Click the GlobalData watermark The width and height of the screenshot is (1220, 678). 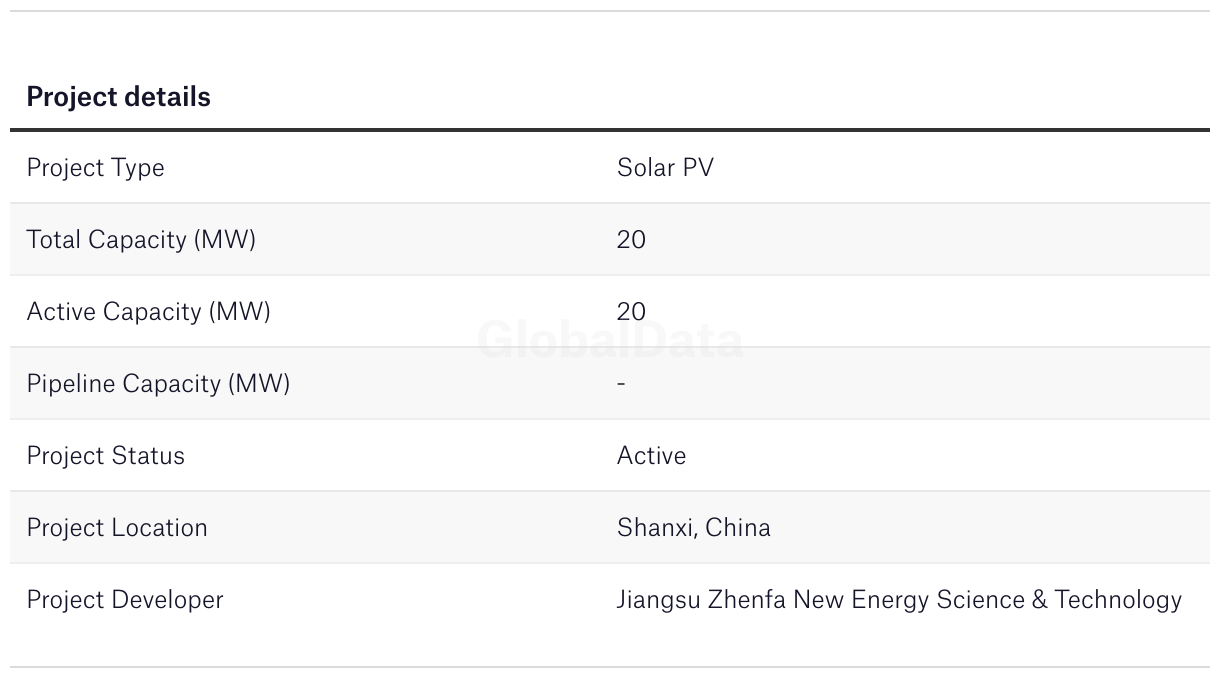[610, 341]
